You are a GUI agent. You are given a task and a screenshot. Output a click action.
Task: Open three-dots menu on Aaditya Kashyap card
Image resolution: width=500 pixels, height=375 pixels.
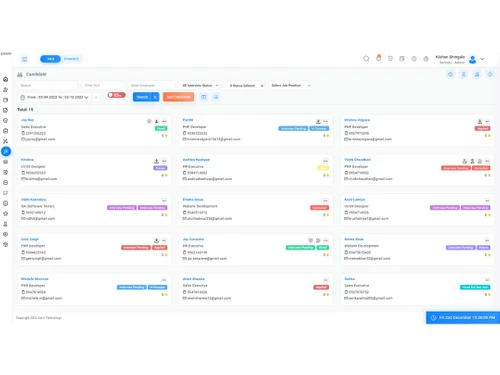[326, 161]
